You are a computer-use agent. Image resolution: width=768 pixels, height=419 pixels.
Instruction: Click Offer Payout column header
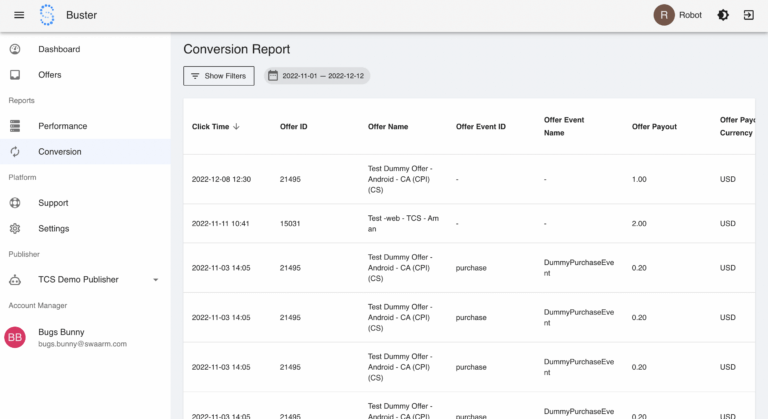tap(654, 126)
